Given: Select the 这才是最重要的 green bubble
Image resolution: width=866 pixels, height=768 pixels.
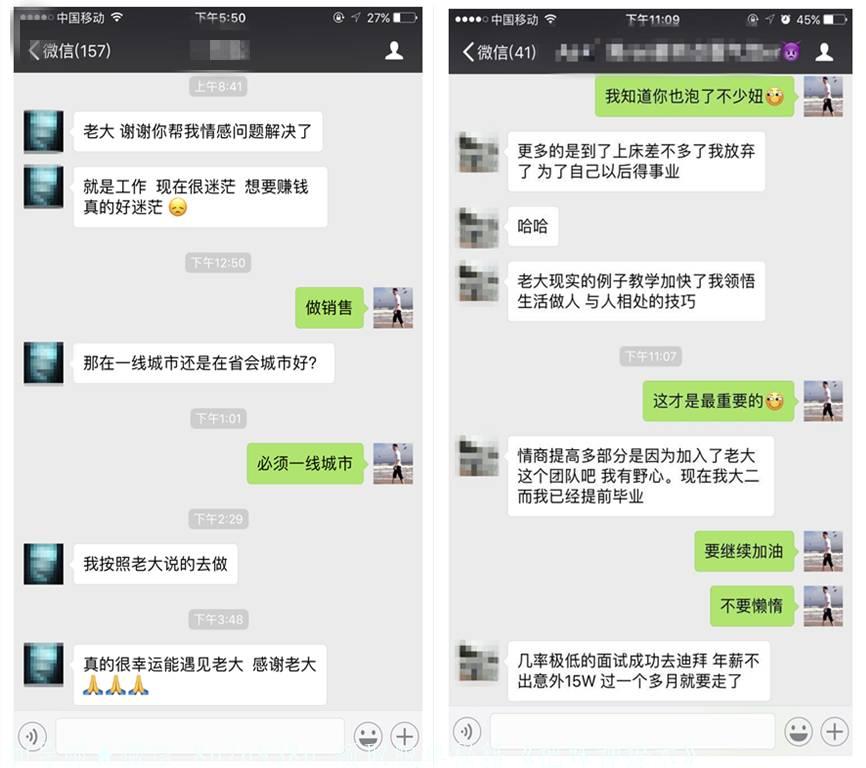Looking at the screenshot, I should (x=719, y=401).
